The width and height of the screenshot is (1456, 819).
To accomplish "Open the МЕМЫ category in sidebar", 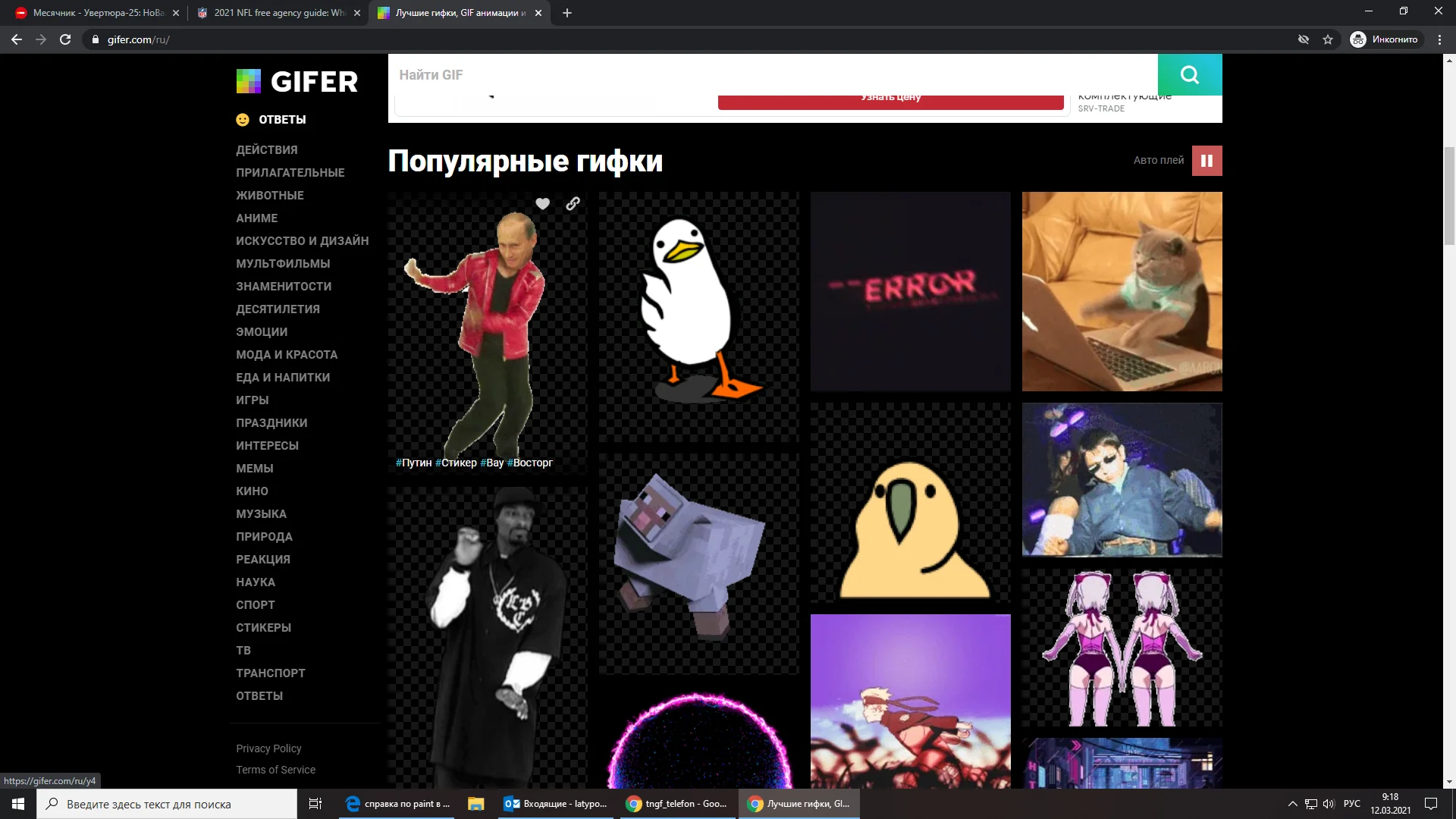I will [x=255, y=468].
